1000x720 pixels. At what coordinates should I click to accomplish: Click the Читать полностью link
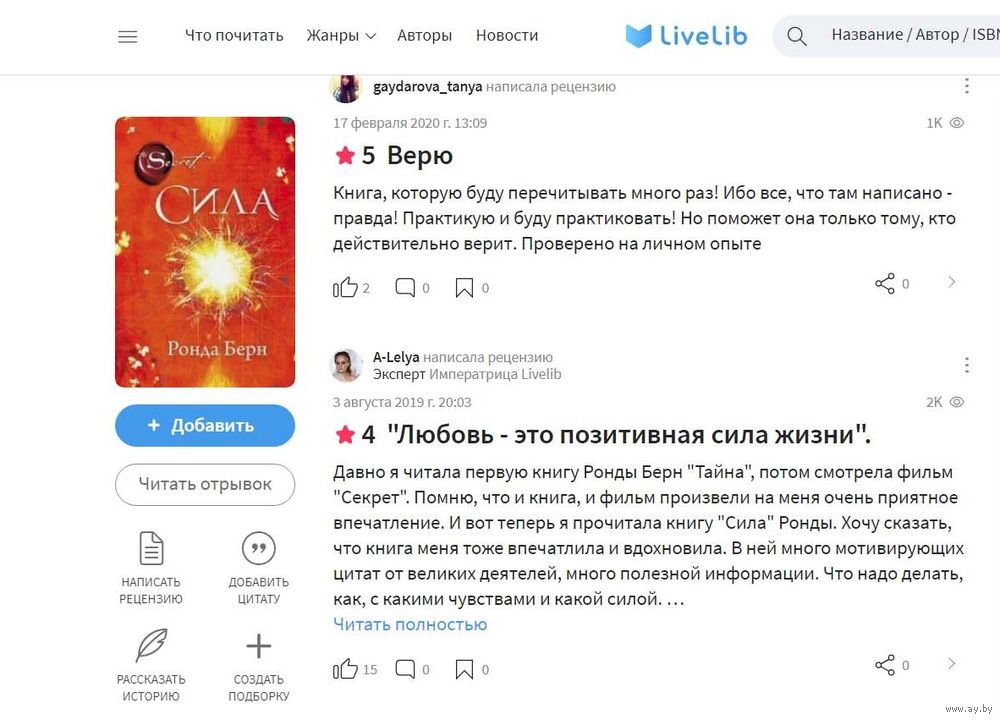pos(410,624)
